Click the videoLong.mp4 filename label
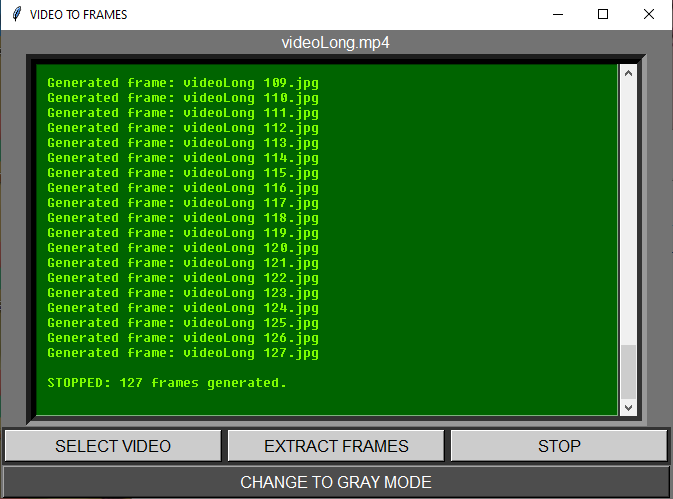Image resolution: width=673 pixels, height=499 pixels. click(336, 43)
